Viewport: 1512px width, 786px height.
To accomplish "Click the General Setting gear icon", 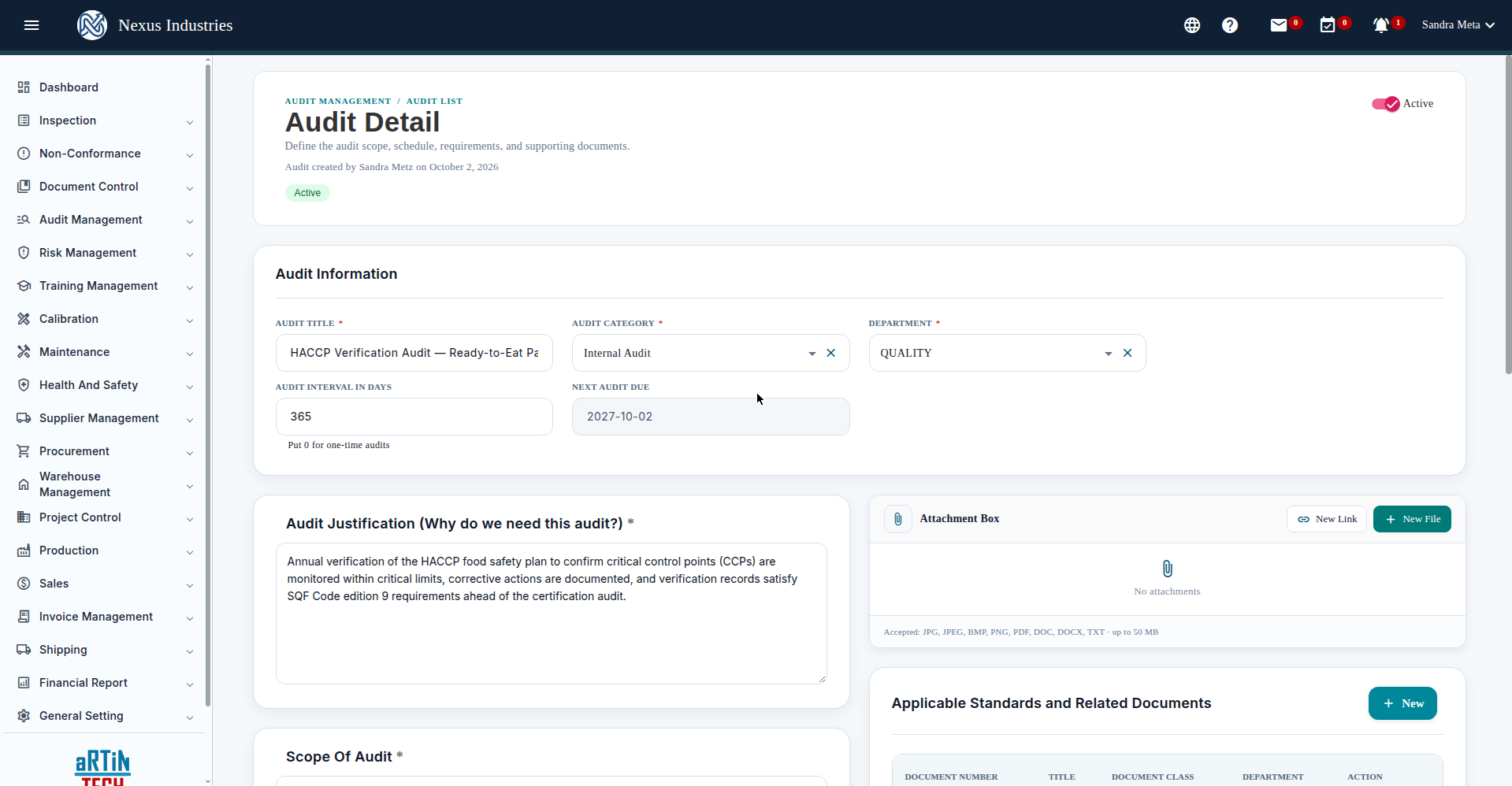I will [24, 716].
